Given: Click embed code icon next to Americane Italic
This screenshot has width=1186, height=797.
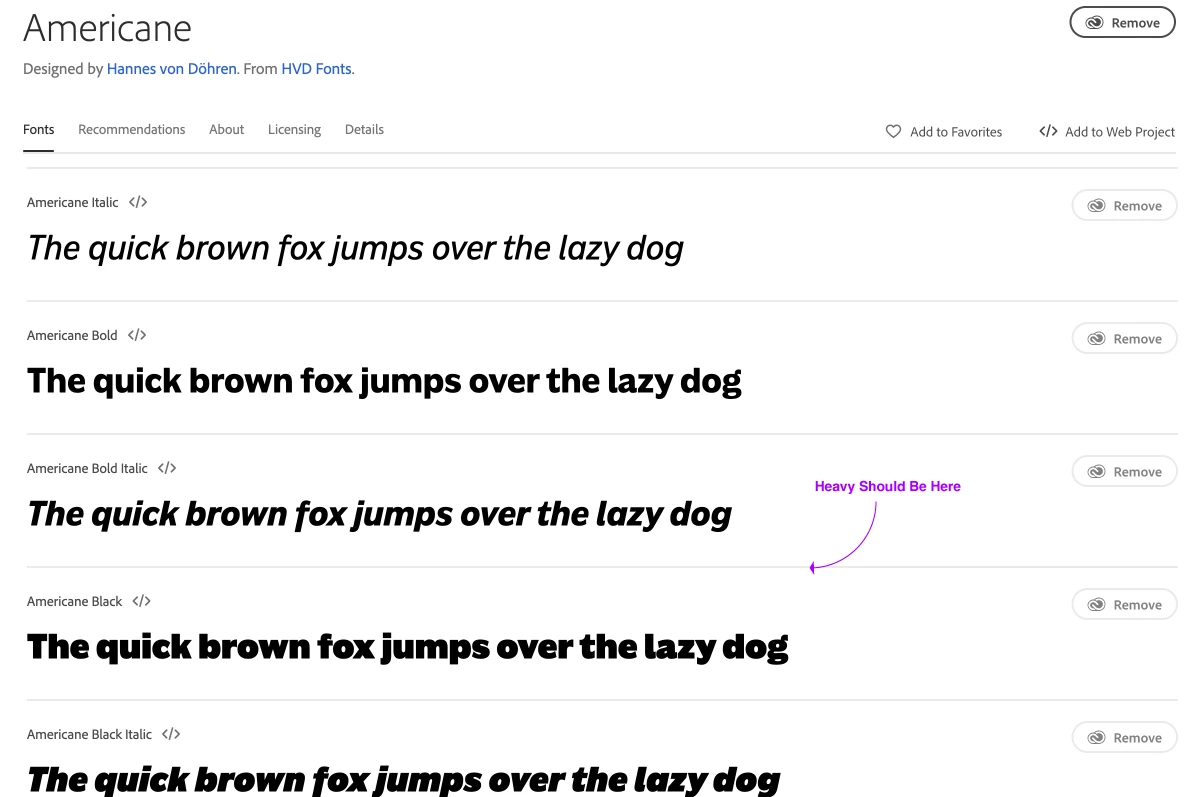Looking at the screenshot, I should [138, 202].
